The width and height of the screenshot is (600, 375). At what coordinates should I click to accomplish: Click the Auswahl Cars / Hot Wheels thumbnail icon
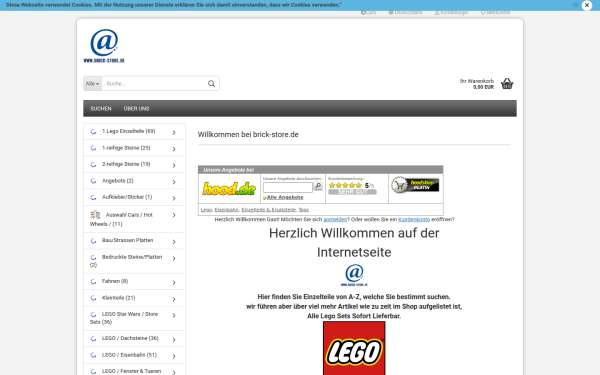coord(95,215)
